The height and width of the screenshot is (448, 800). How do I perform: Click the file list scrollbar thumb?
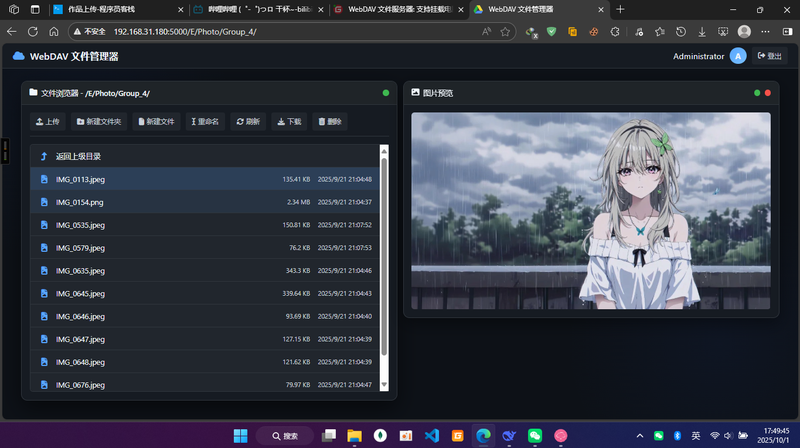click(384, 257)
